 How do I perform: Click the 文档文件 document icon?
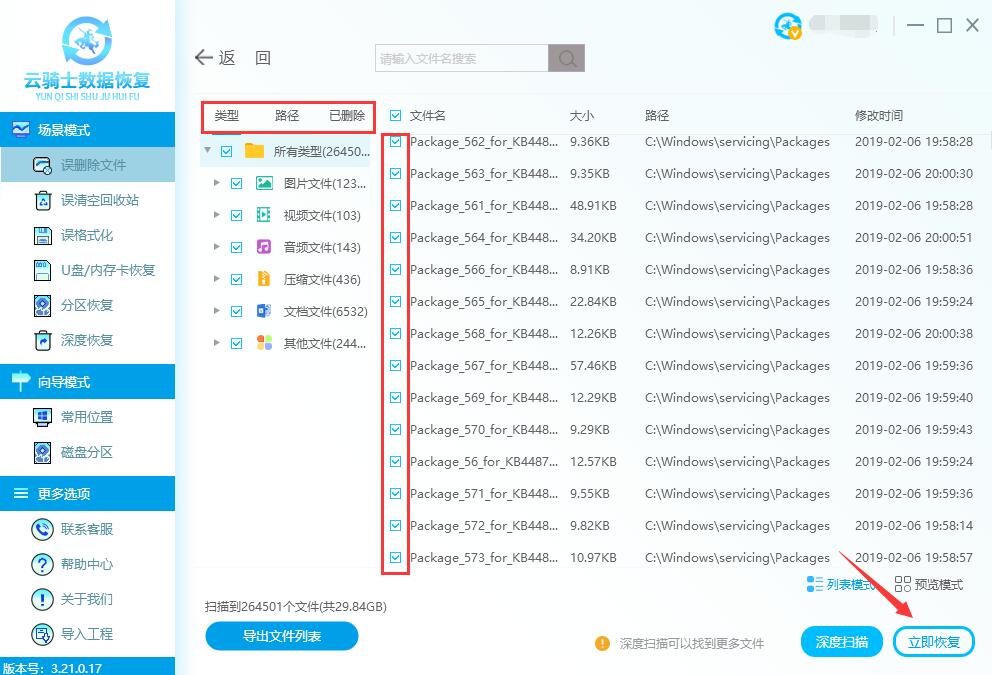pyautogui.click(x=264, y=311)
